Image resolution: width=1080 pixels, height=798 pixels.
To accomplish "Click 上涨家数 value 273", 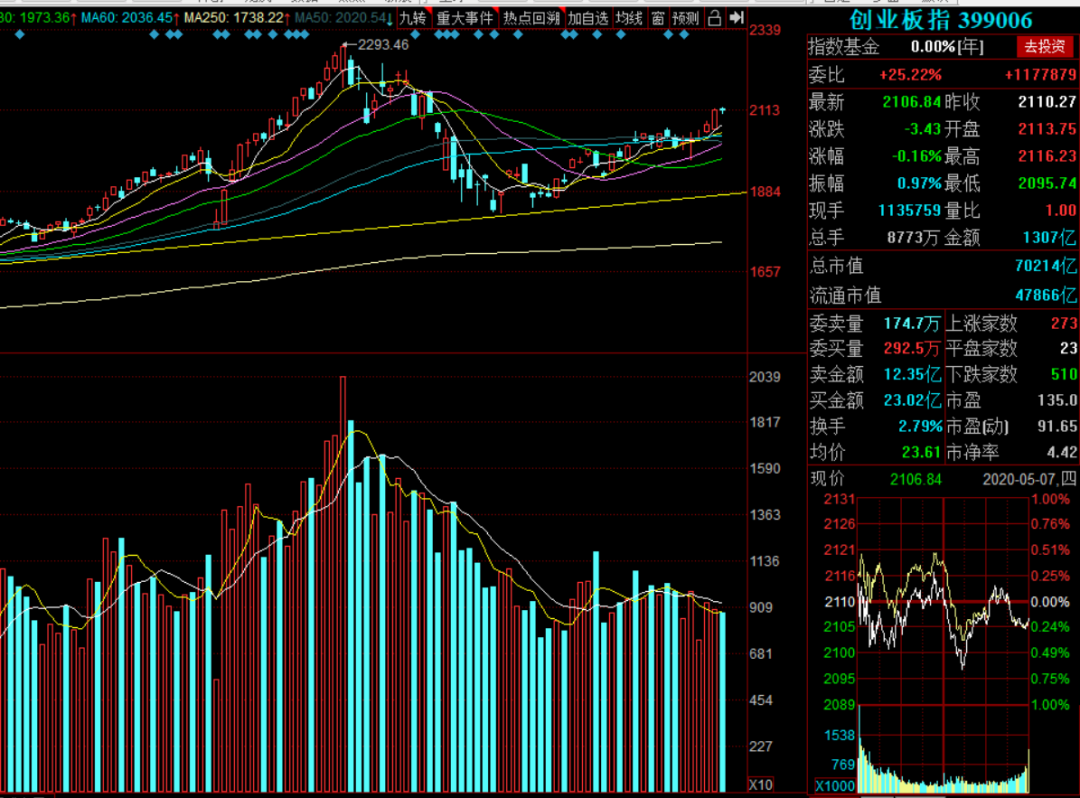I will [x=1063, y=323].
